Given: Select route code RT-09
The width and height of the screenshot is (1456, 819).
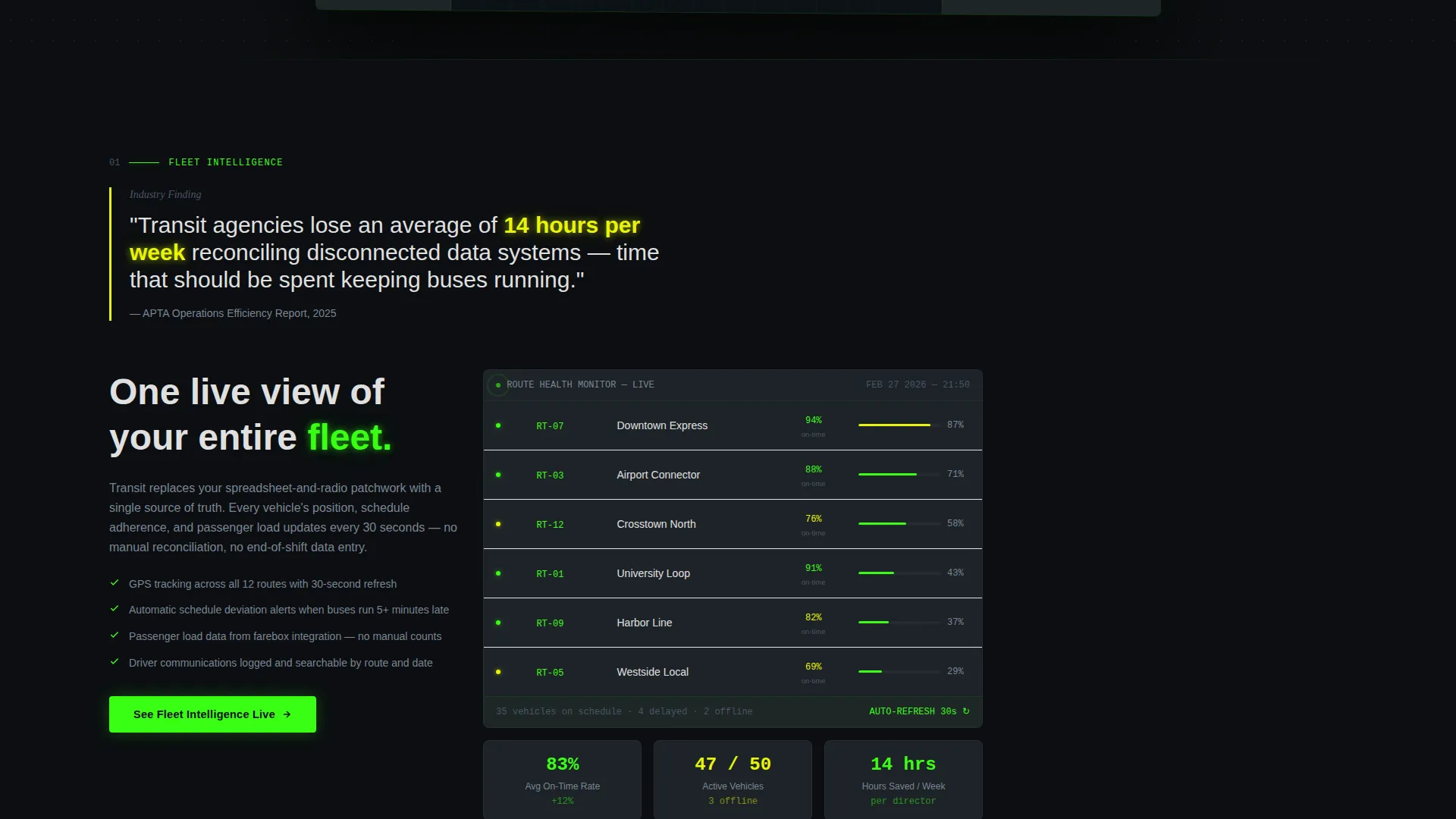Looking at the screenshot, I should click(x=550, y=623).
